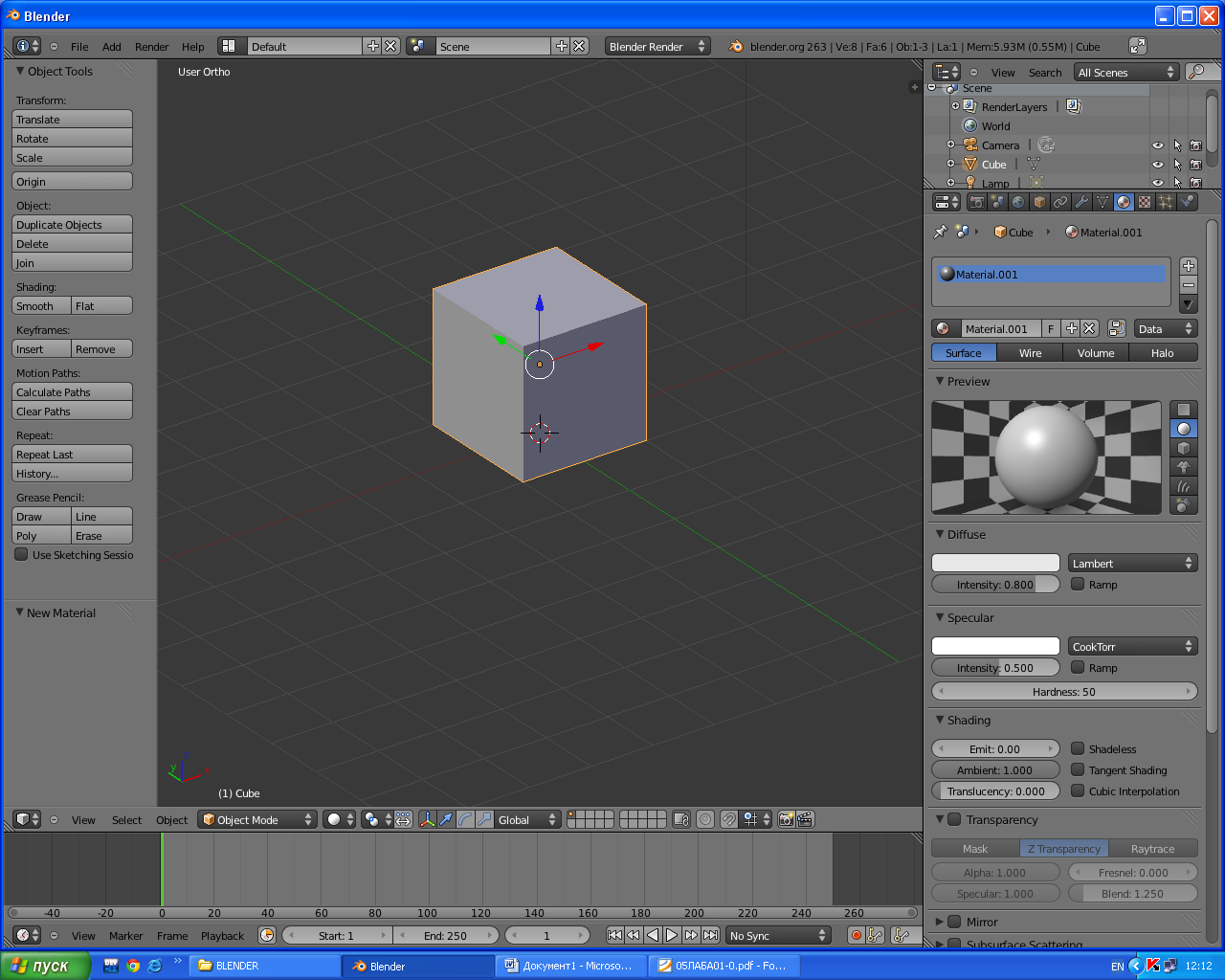Toggle Cube renderability camera icon
Image resolution: width=1225 pixels, height=980 pixels.
tap(1195, 165)
